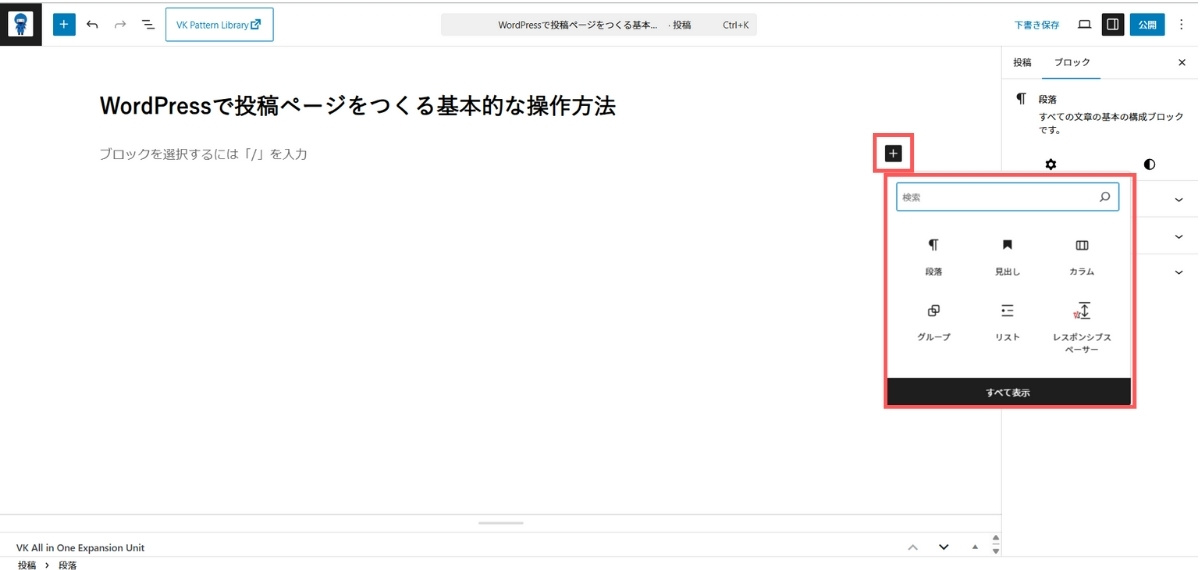Expand the first collapsed sidebar panel chevron

(x=1179, y=200)
